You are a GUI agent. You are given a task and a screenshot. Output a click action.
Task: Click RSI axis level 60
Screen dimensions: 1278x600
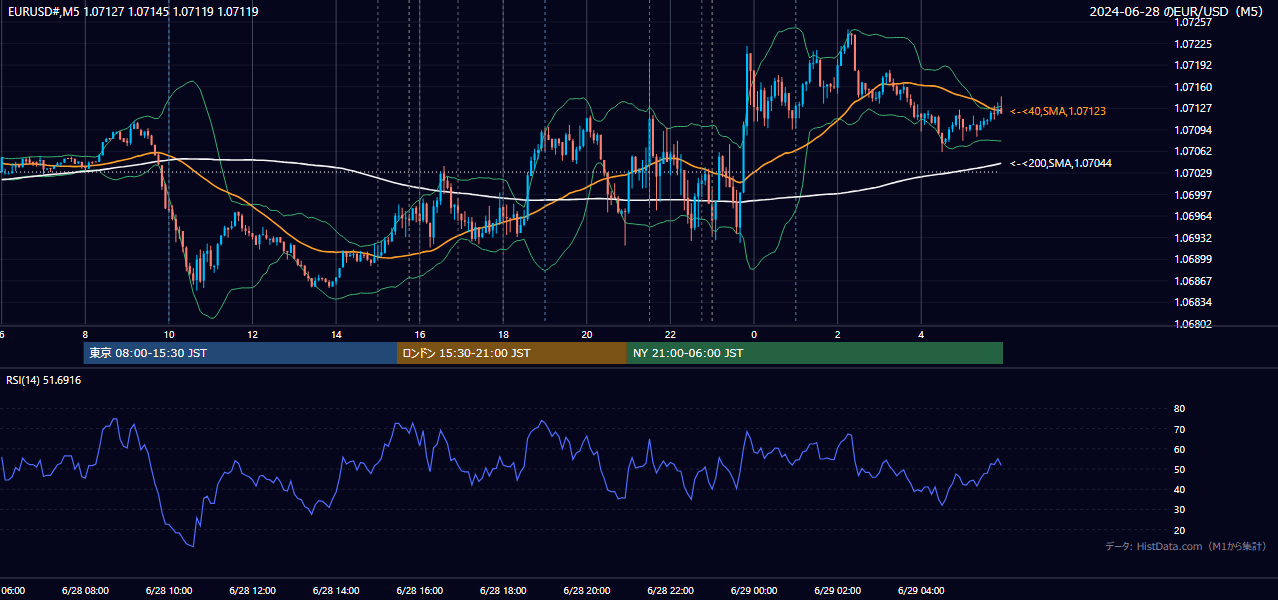[x=1179, y=449]
